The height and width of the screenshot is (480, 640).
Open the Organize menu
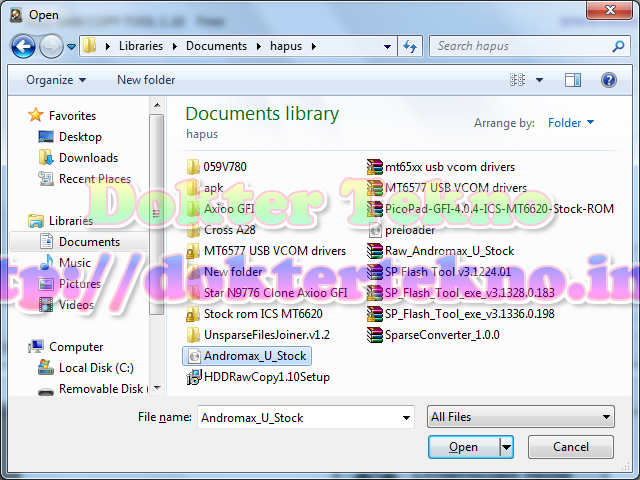56,80
